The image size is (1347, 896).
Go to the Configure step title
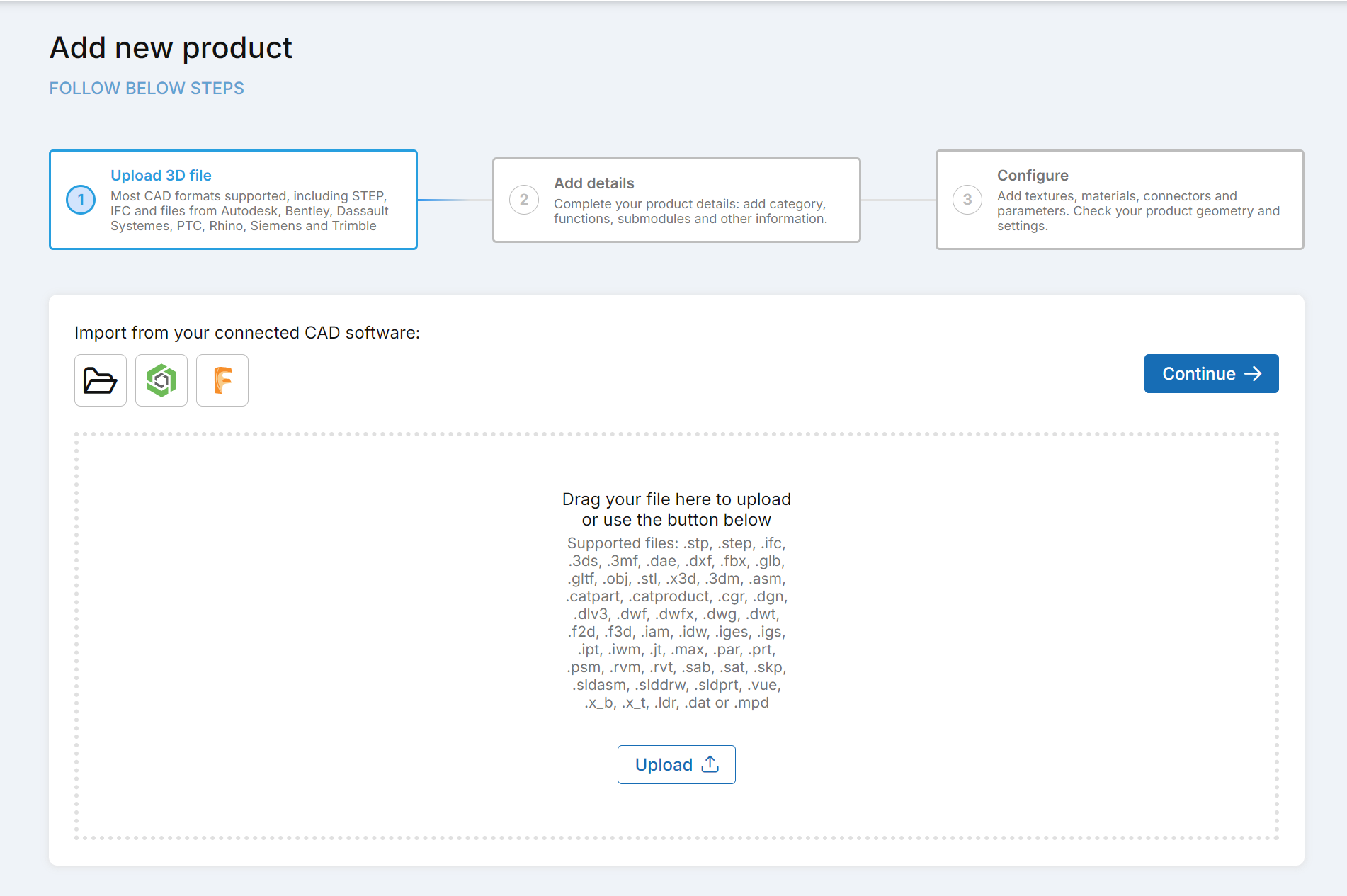point(1033,176)
